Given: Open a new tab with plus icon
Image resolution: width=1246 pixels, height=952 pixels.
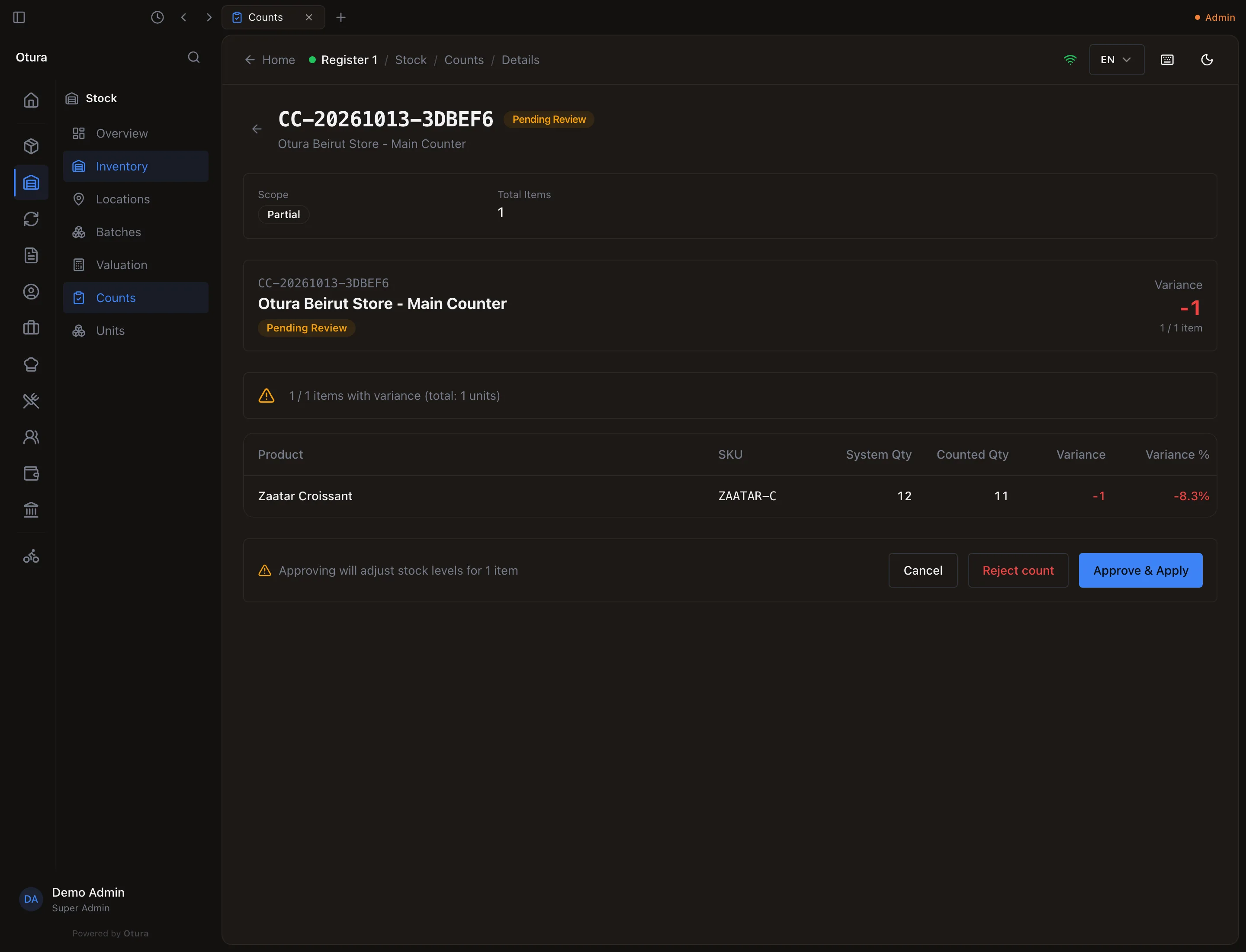Looking at the screenshot, I should coord(340,18).
